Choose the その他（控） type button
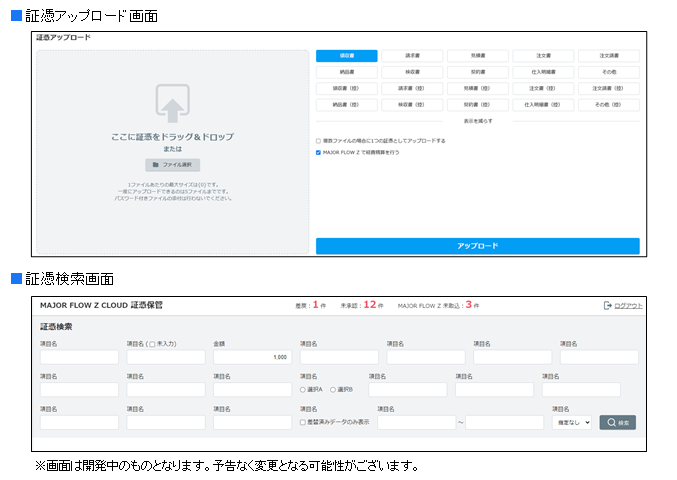The height and width of the screenshot is (480, 677). [609, 105]
